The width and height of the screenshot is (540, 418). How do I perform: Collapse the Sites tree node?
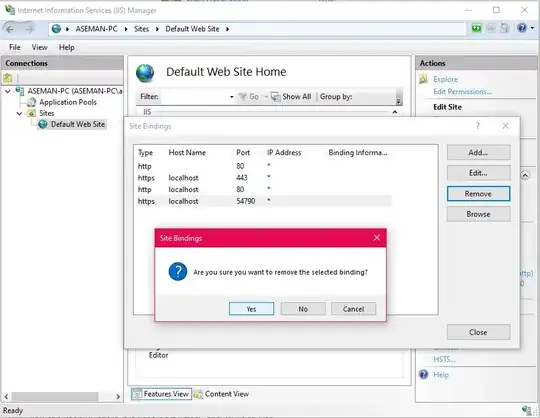click(x=20, y=113)
